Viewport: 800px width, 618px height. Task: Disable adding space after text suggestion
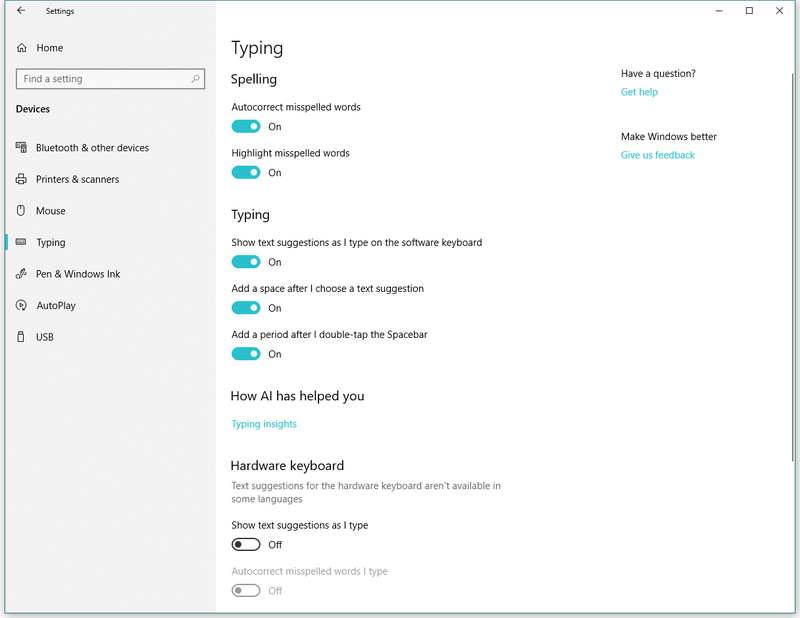click(x=246, y=308)
